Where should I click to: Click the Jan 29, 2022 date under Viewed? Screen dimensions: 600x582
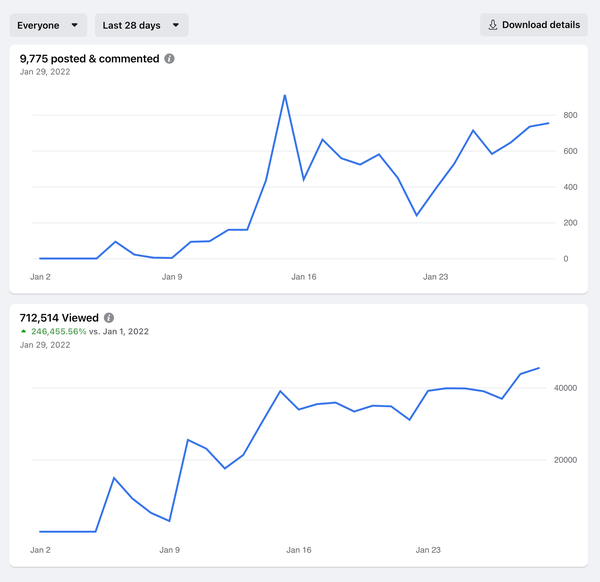45,345
